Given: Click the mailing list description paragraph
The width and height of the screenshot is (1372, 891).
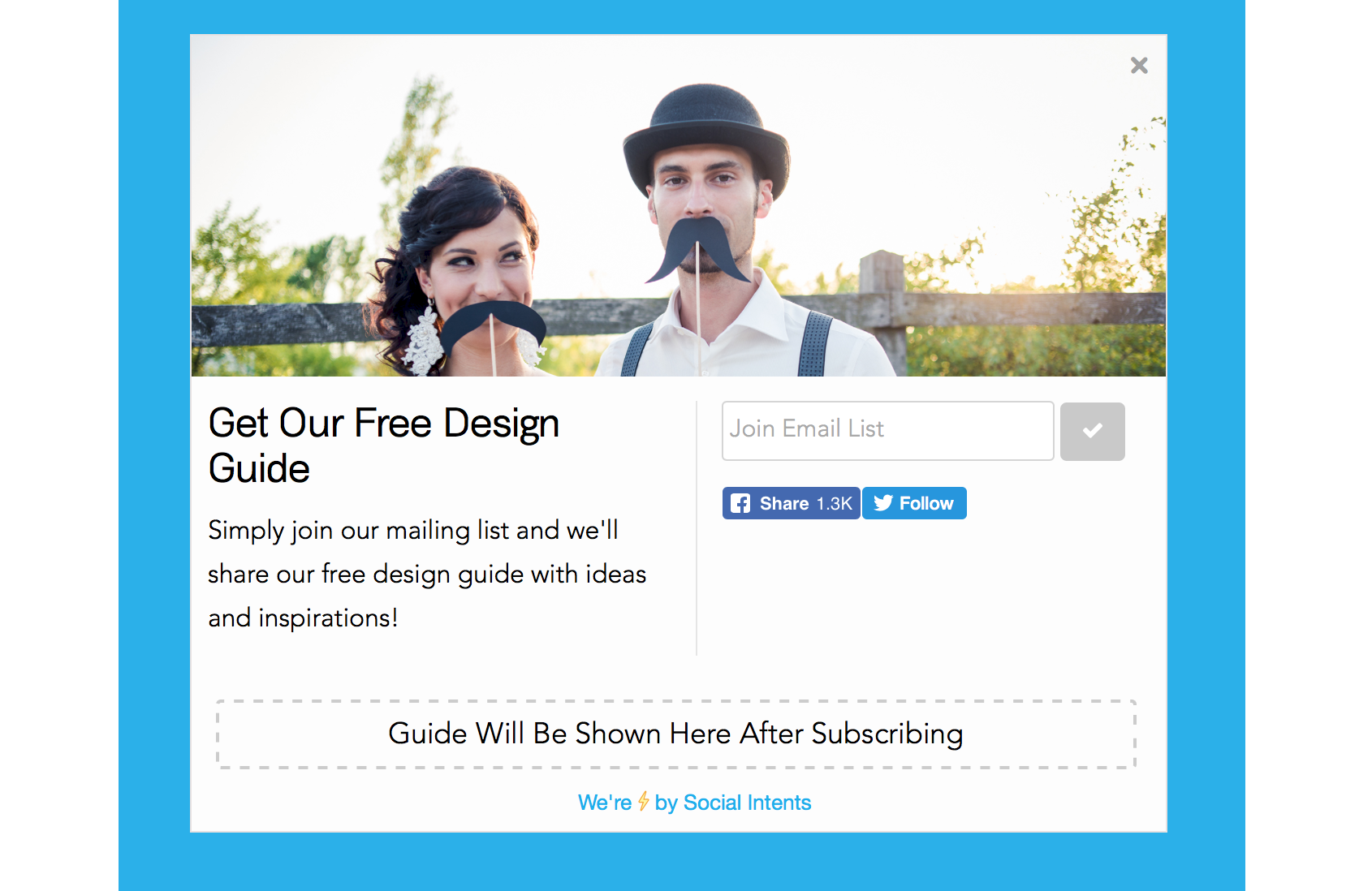Looking at the screenshot, I should (427, 574).
